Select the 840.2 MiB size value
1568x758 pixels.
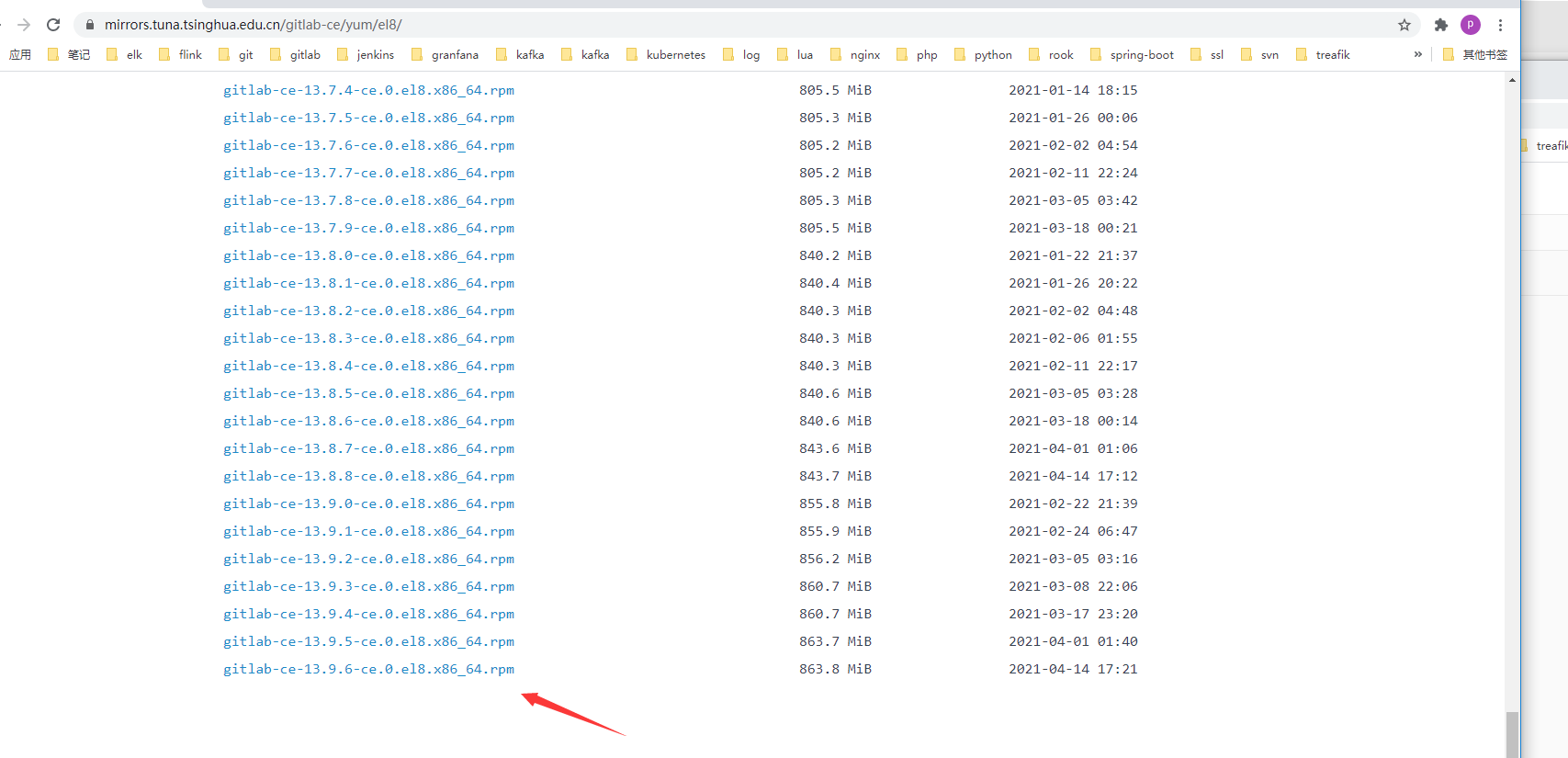tap(835, 255)
